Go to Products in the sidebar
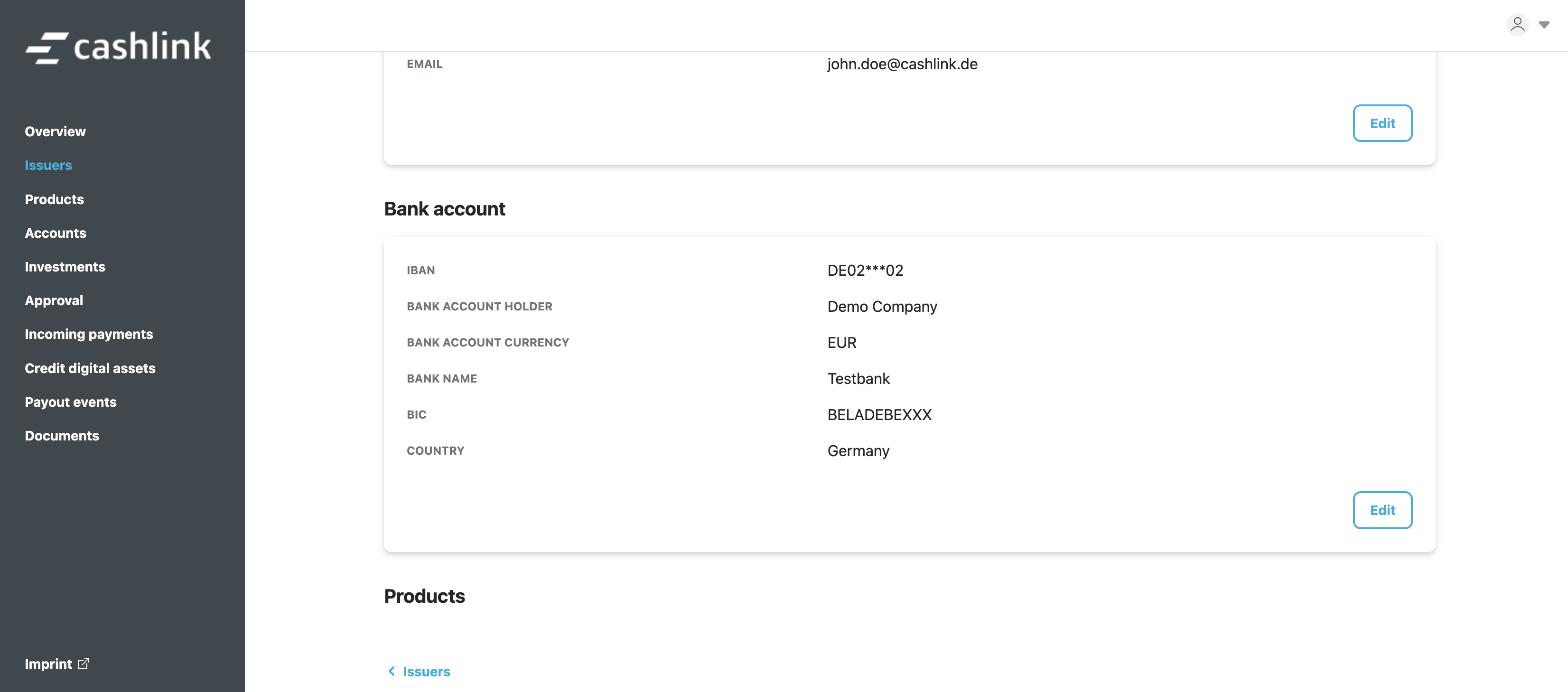1568x692 pixels. click(x=54, y=199)
